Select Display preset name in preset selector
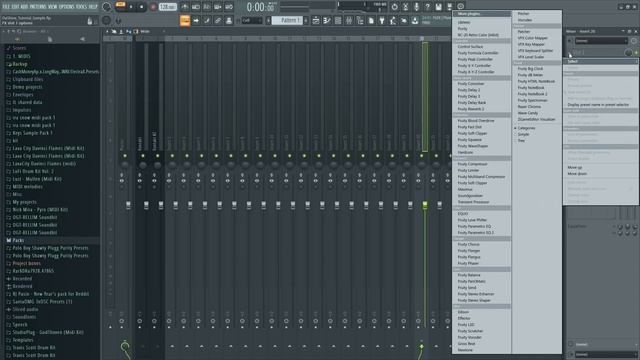 598,105
